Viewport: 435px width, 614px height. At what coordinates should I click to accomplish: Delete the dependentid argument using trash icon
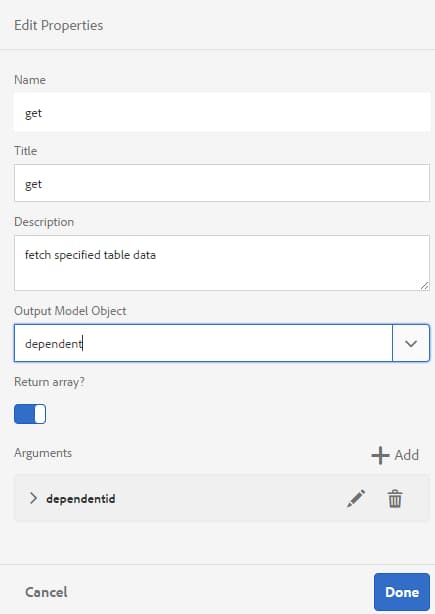click(x=395, y=498)
